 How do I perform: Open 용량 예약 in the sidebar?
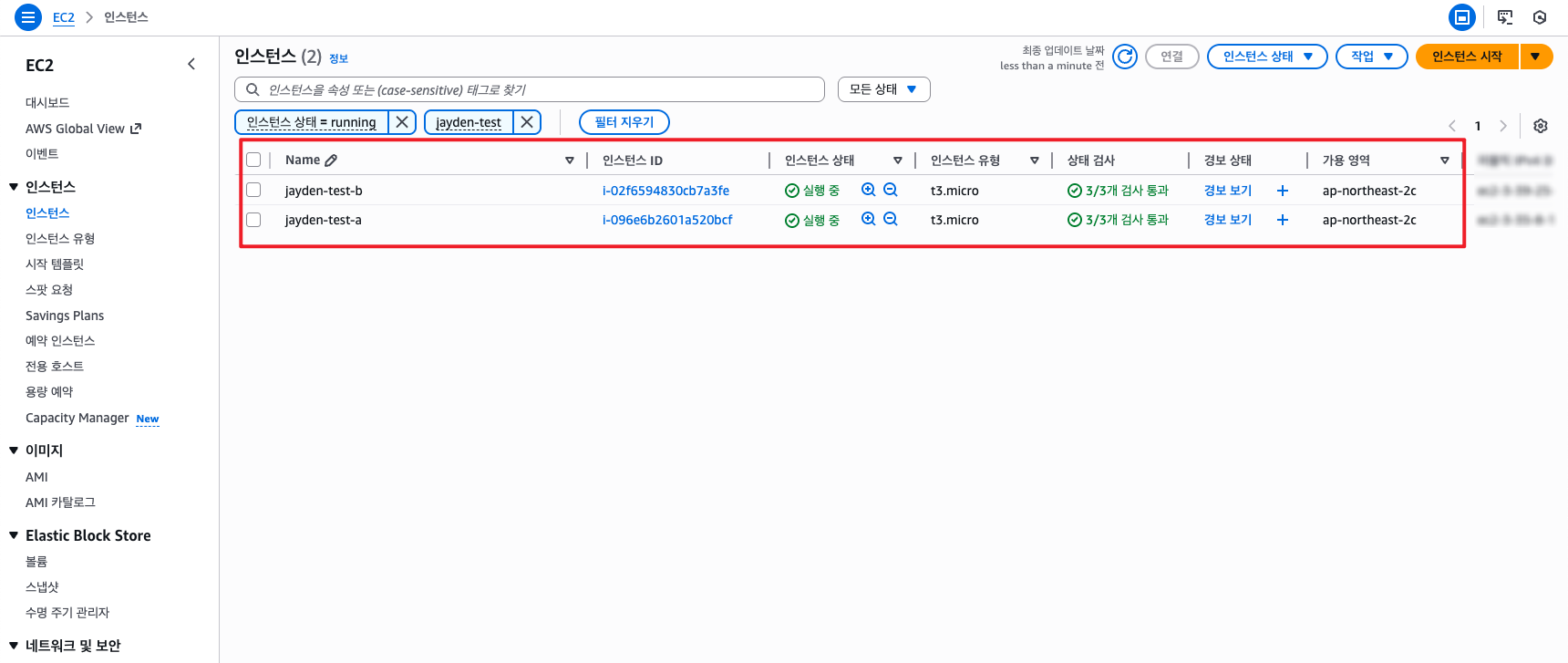tap(49, 392)
